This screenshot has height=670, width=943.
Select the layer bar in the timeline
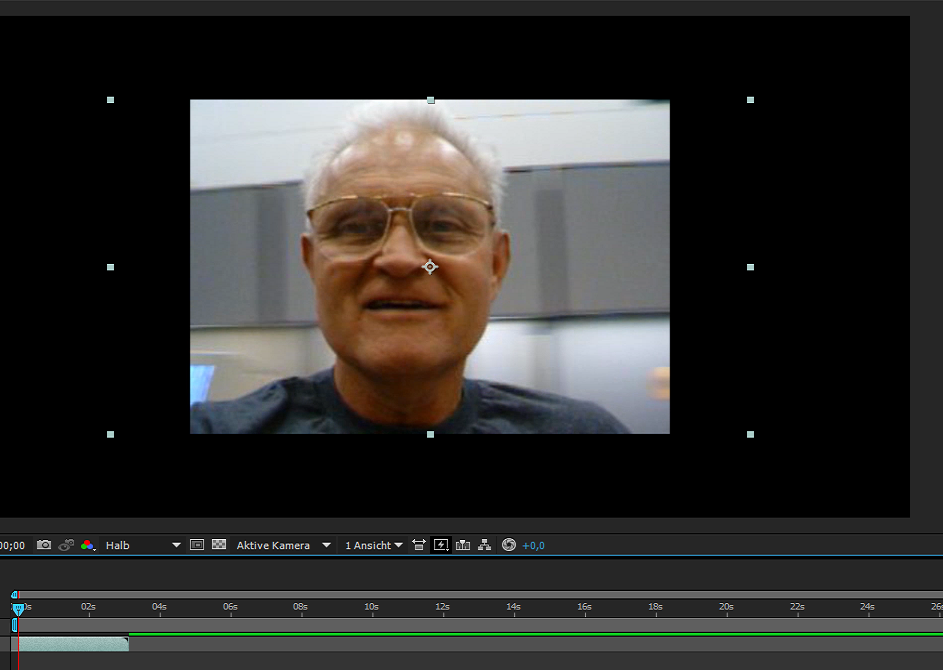pos(70,644)
